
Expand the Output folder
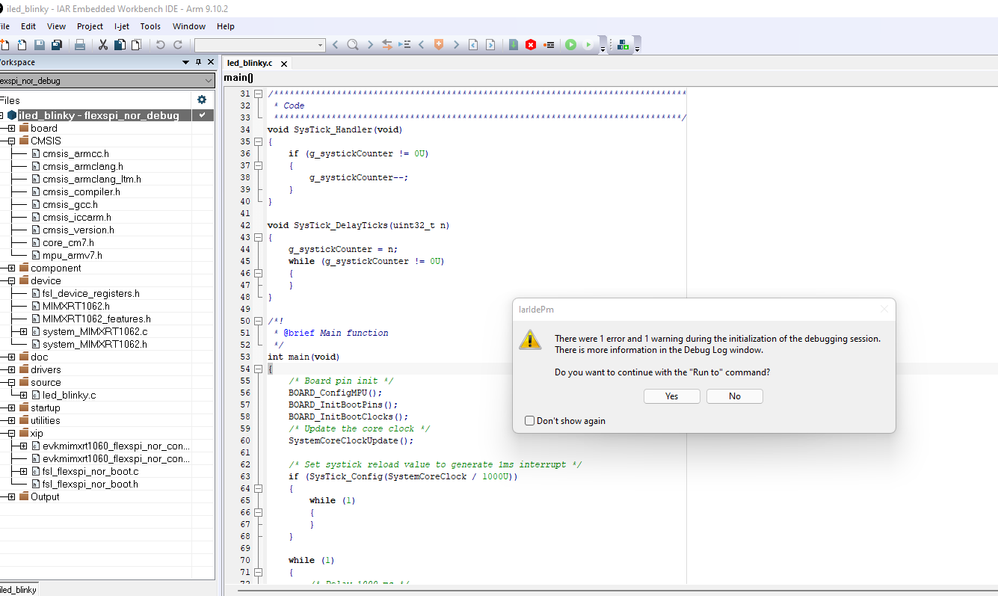pos(11,497)
